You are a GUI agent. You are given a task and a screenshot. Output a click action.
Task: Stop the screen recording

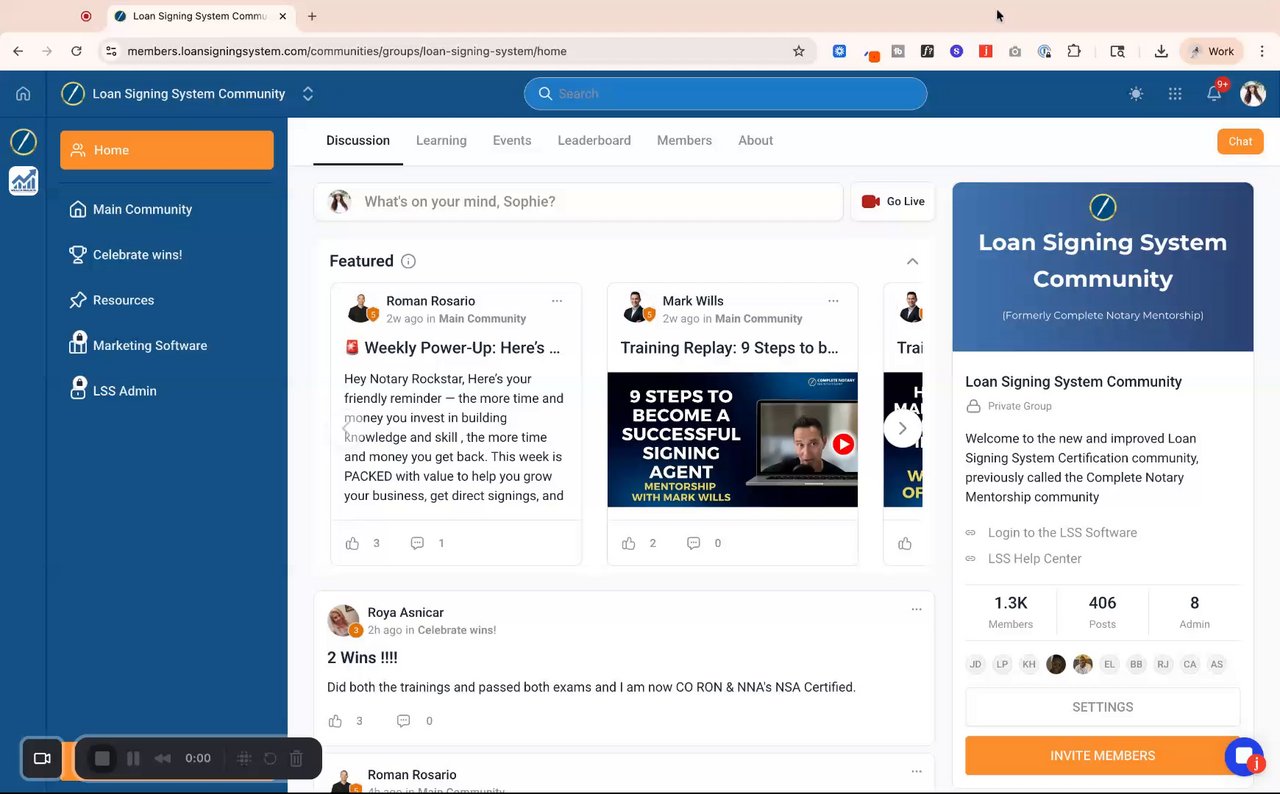(x=102, y=758)
